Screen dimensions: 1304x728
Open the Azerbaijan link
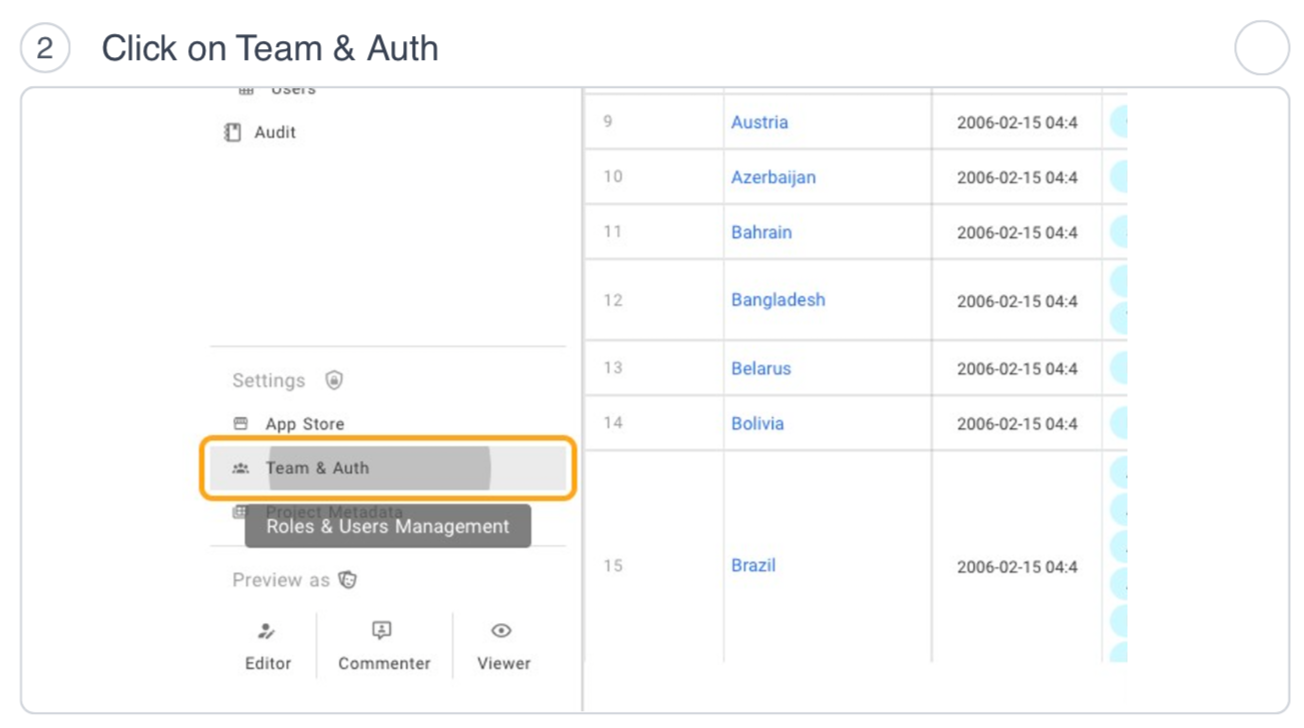pyautogui.click(x=773, y=177)
